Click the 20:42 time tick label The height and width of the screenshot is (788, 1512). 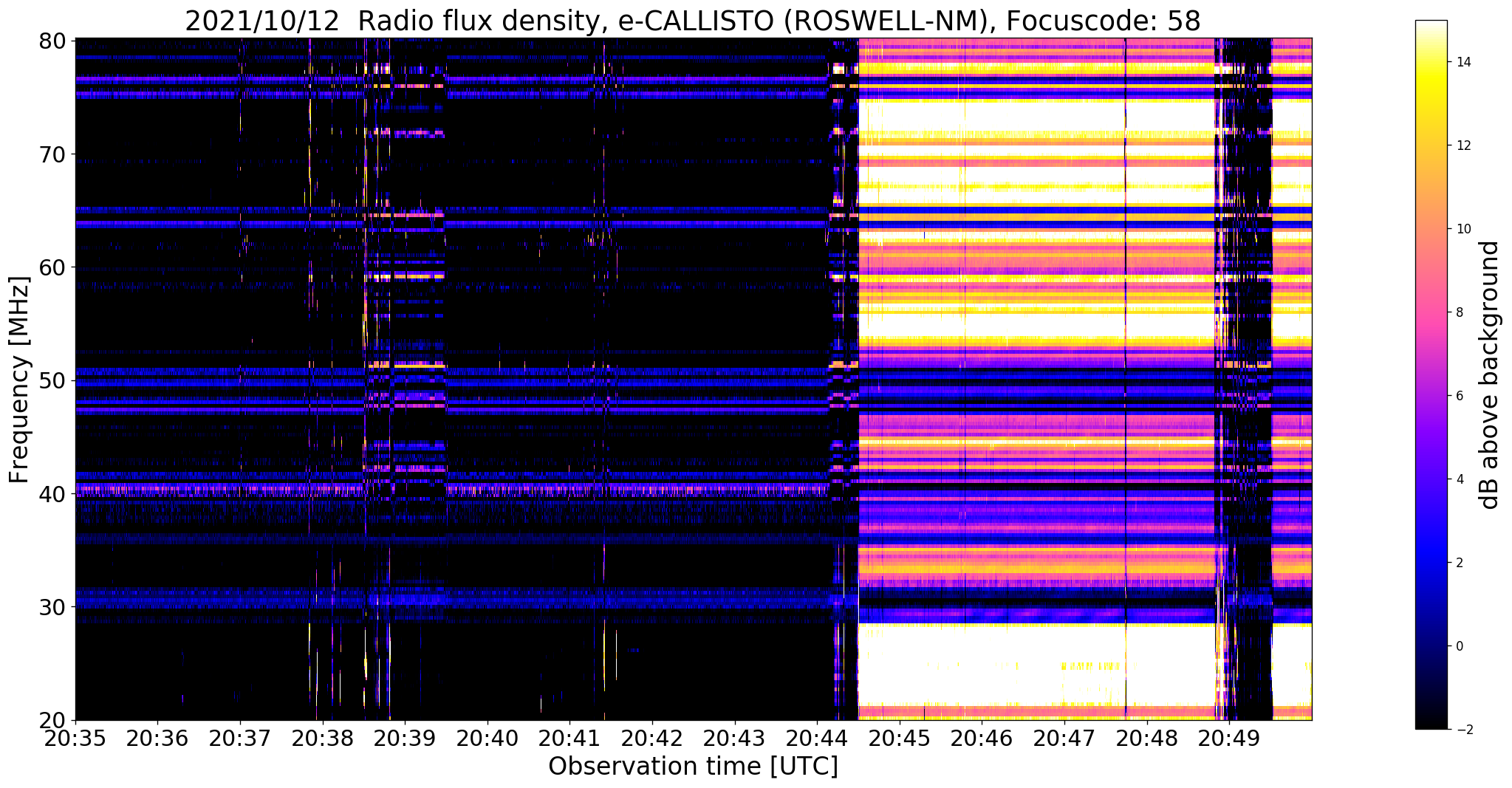point(651,737)
